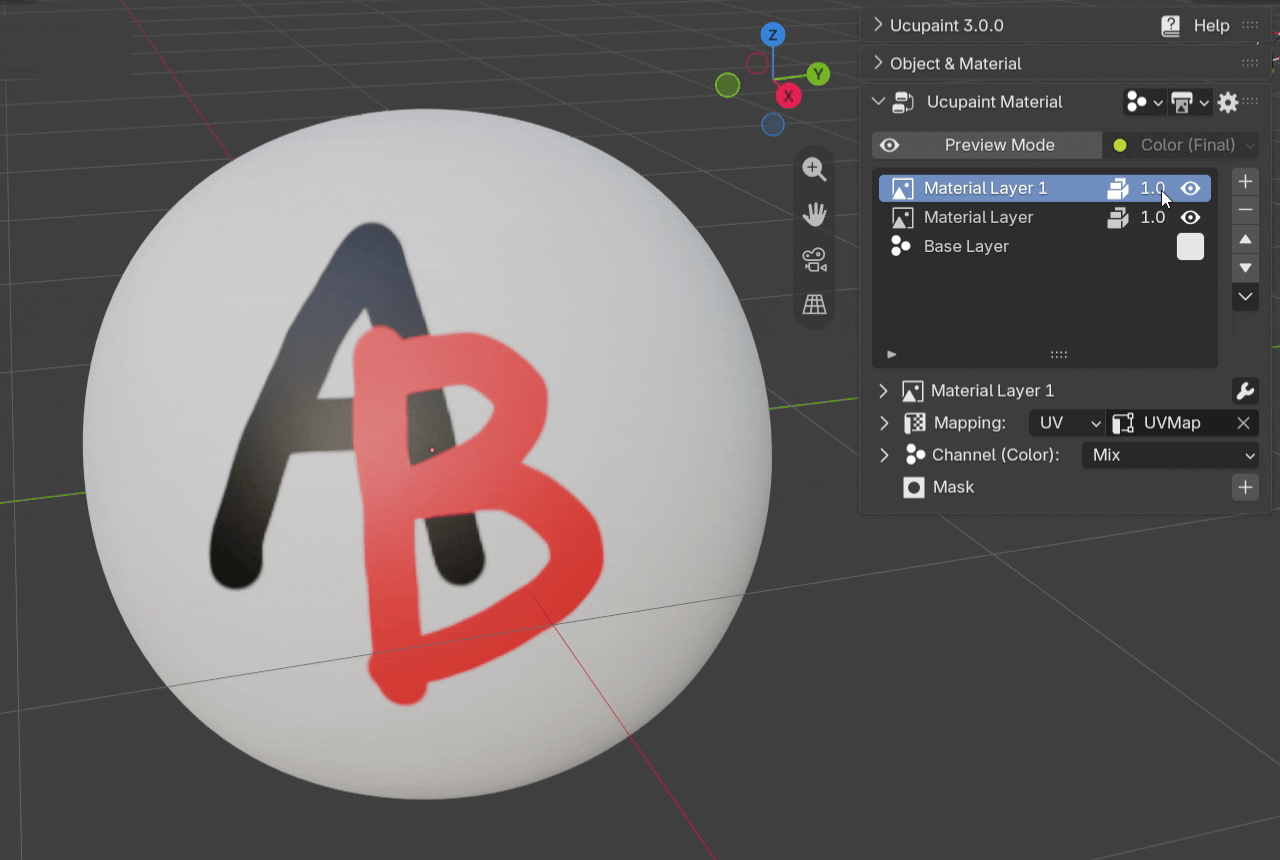Viewport: 1280px width, 860px height.
Task: Open the UV mapping type dropdown
Action: (x=1066, y=423)
